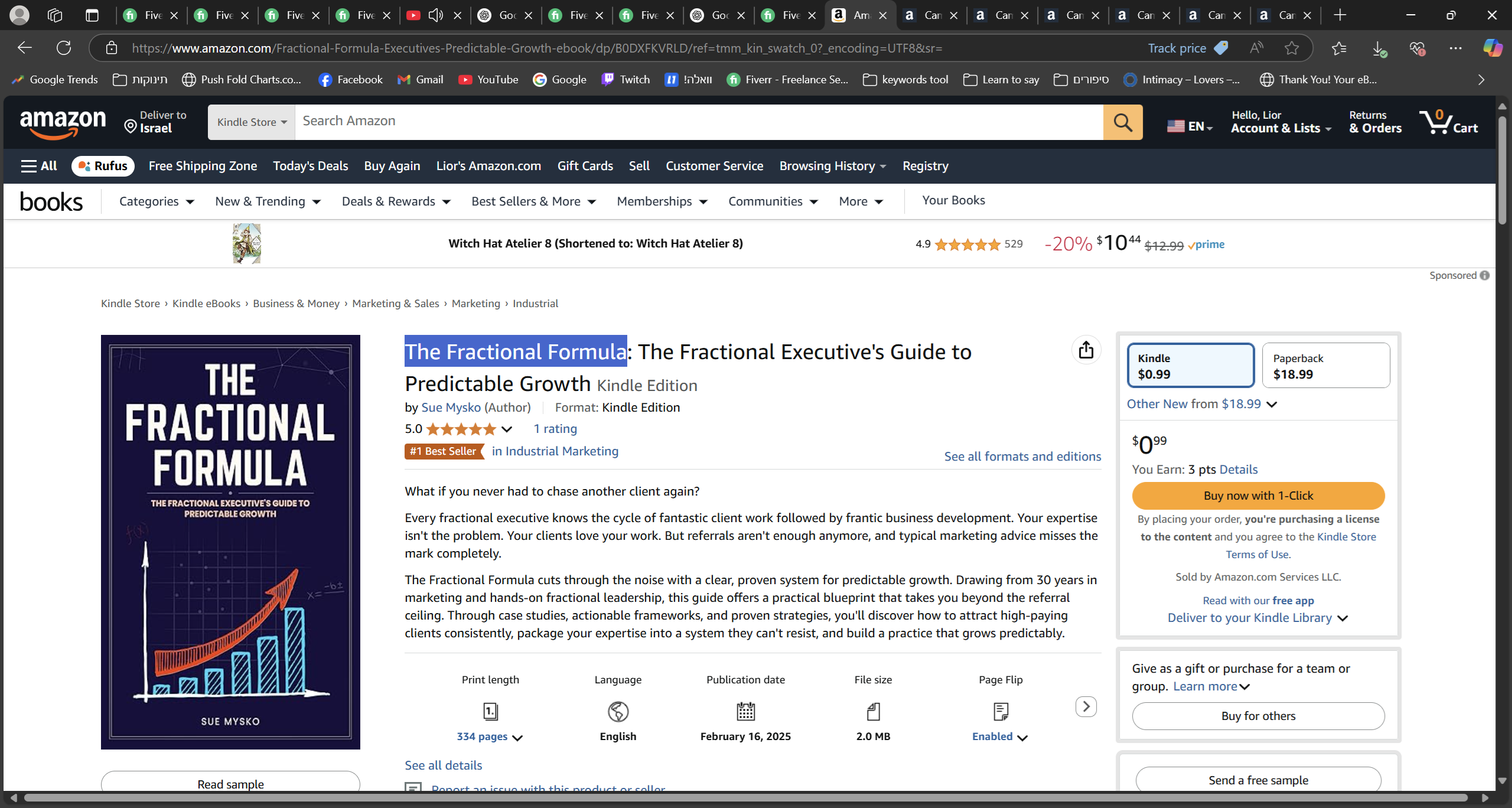Select the Kindle $0.99 format

point(1191,366)
